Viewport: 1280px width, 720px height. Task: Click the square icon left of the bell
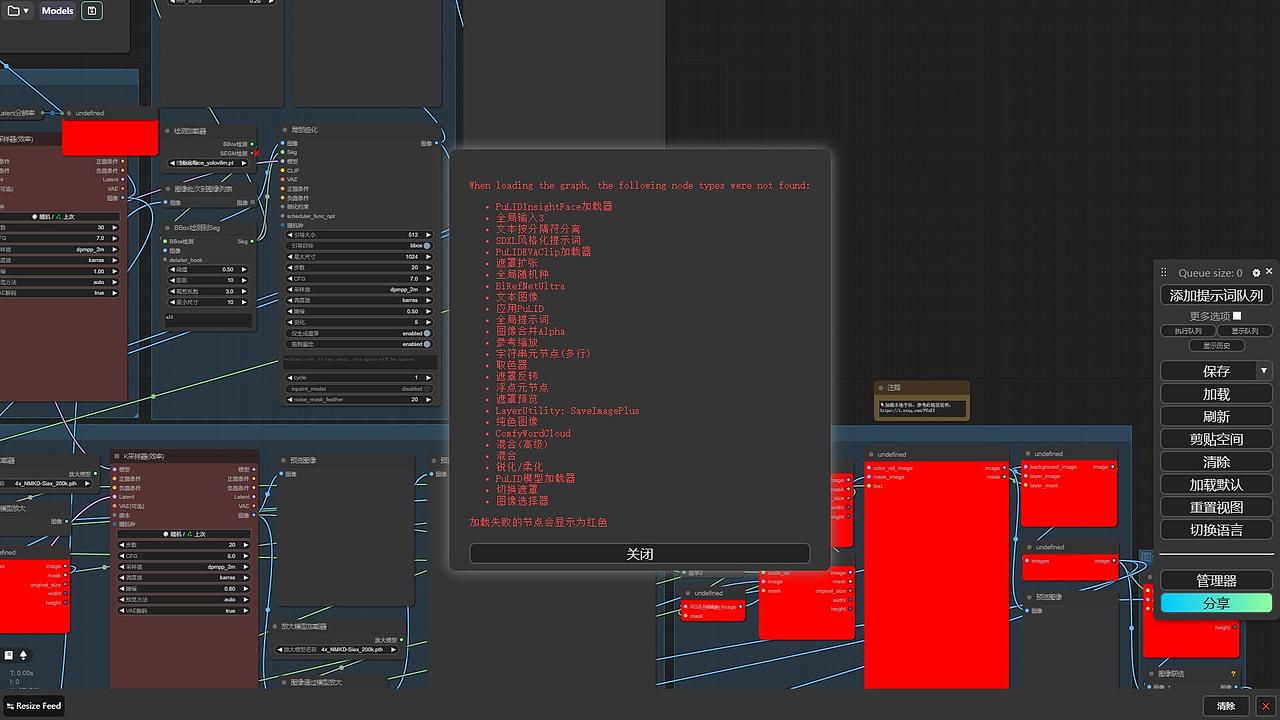tap(9, 655)
